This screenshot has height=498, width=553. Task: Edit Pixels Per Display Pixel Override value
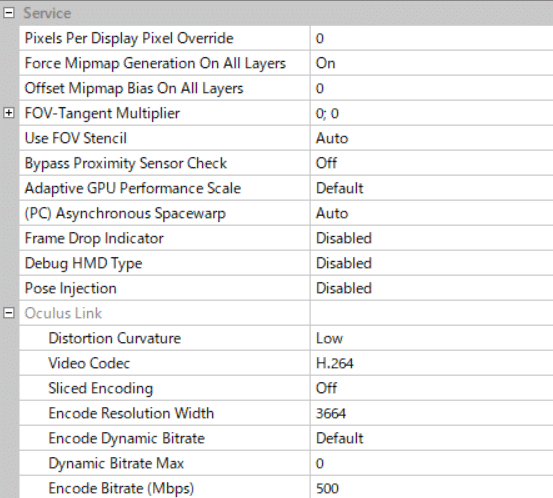point(432,38)
